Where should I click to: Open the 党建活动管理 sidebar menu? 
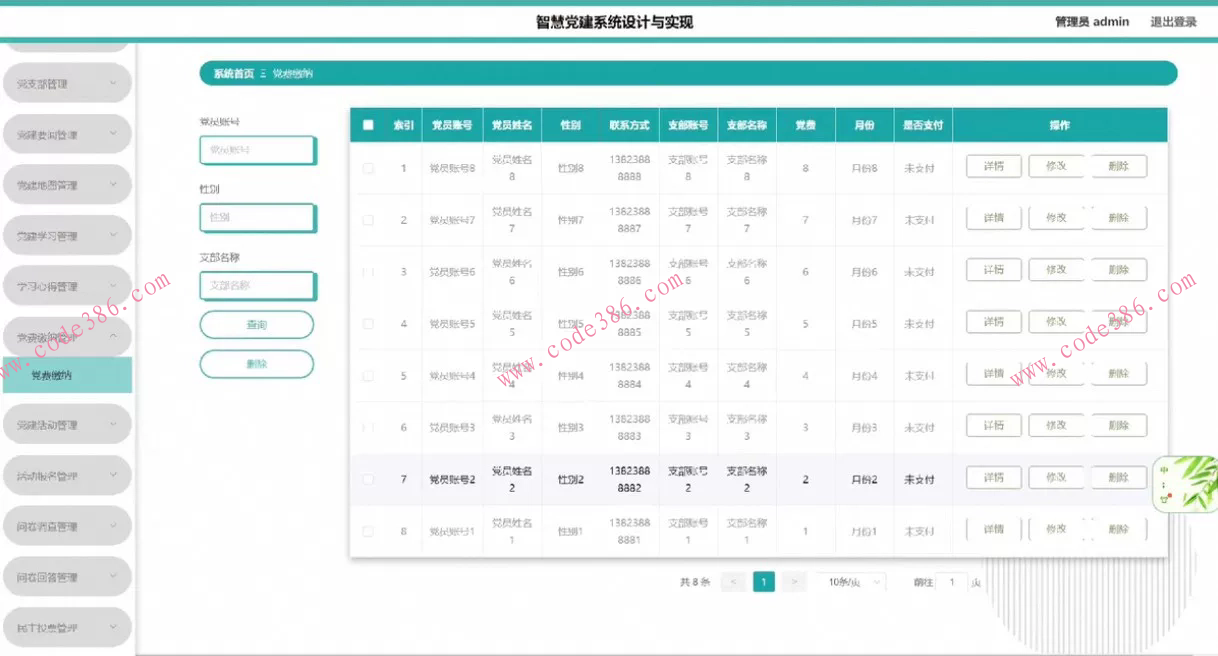[66, 424]
